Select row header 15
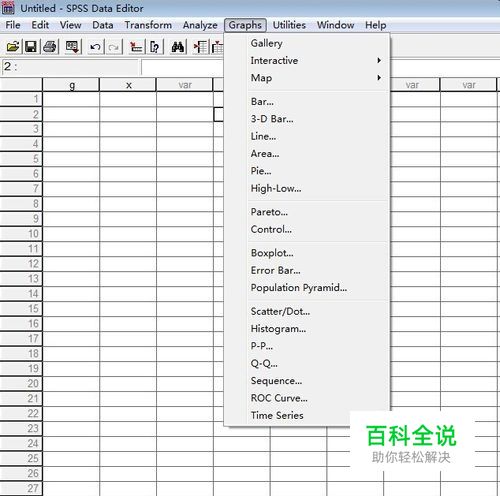Viewport: 500px width, 496px height. click(21, 309)
